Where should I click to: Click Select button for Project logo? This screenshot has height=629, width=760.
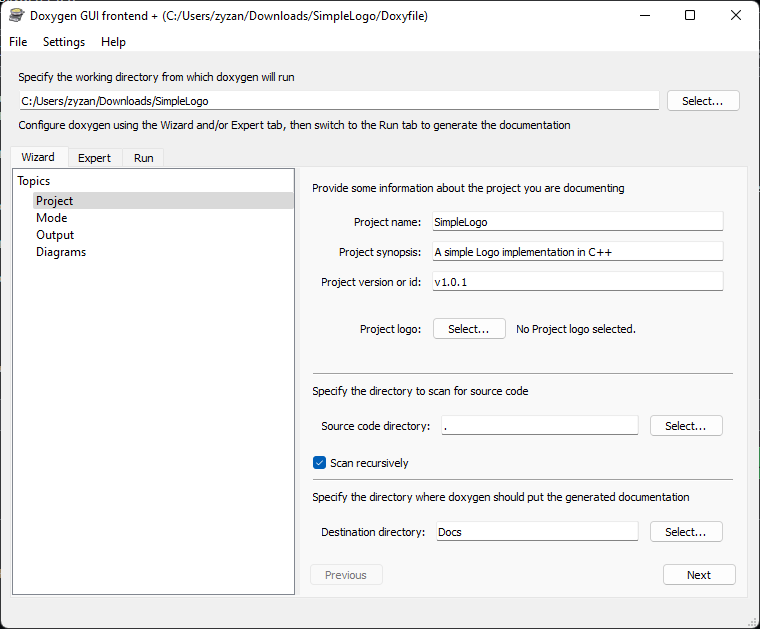(x=469, y=329)
